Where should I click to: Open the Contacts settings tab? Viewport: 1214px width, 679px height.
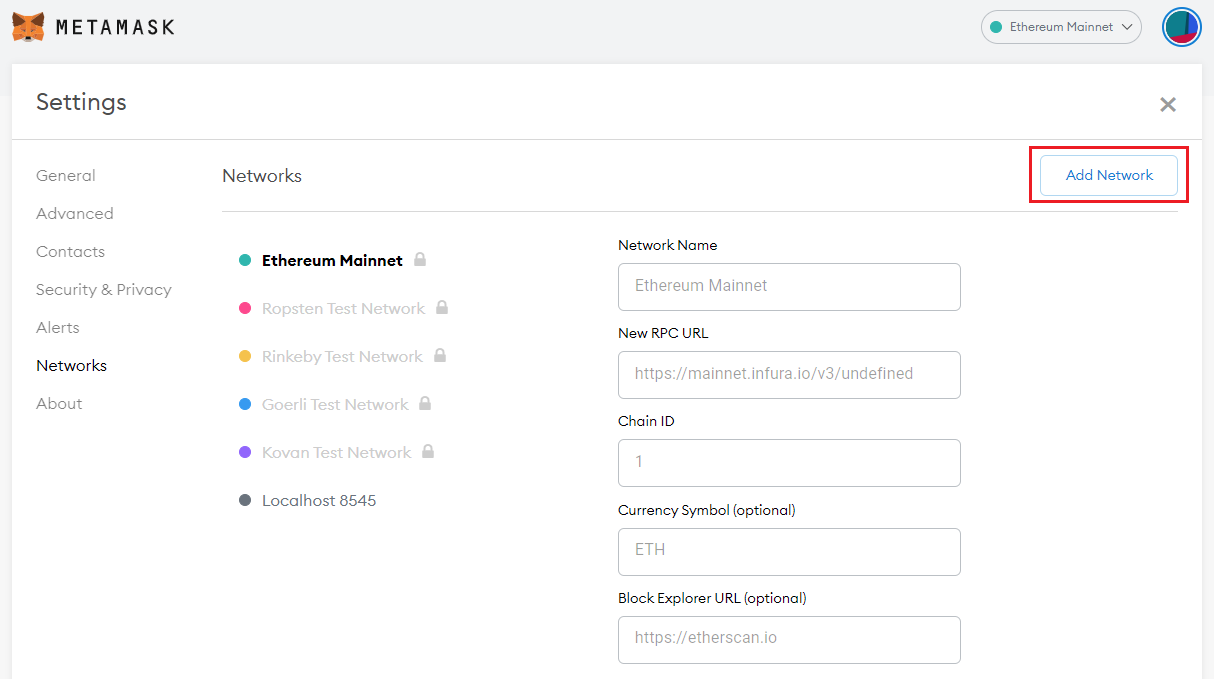pyautogui.click(x=70, y=252)
